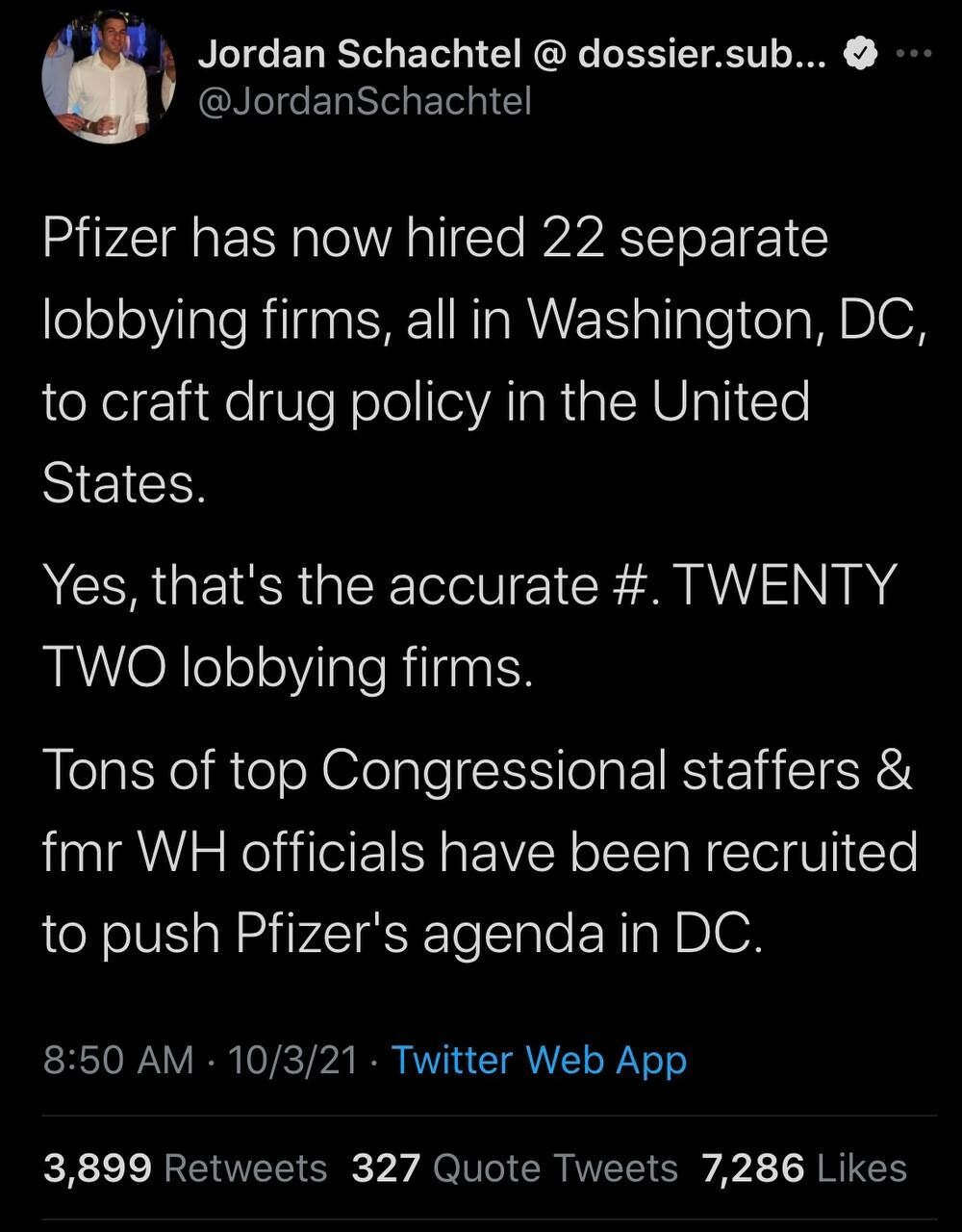Click the text 'fmr WH officials'
Image resolution: width=962 pixels, height=1232 pixels.
click(x=233, y=850)
